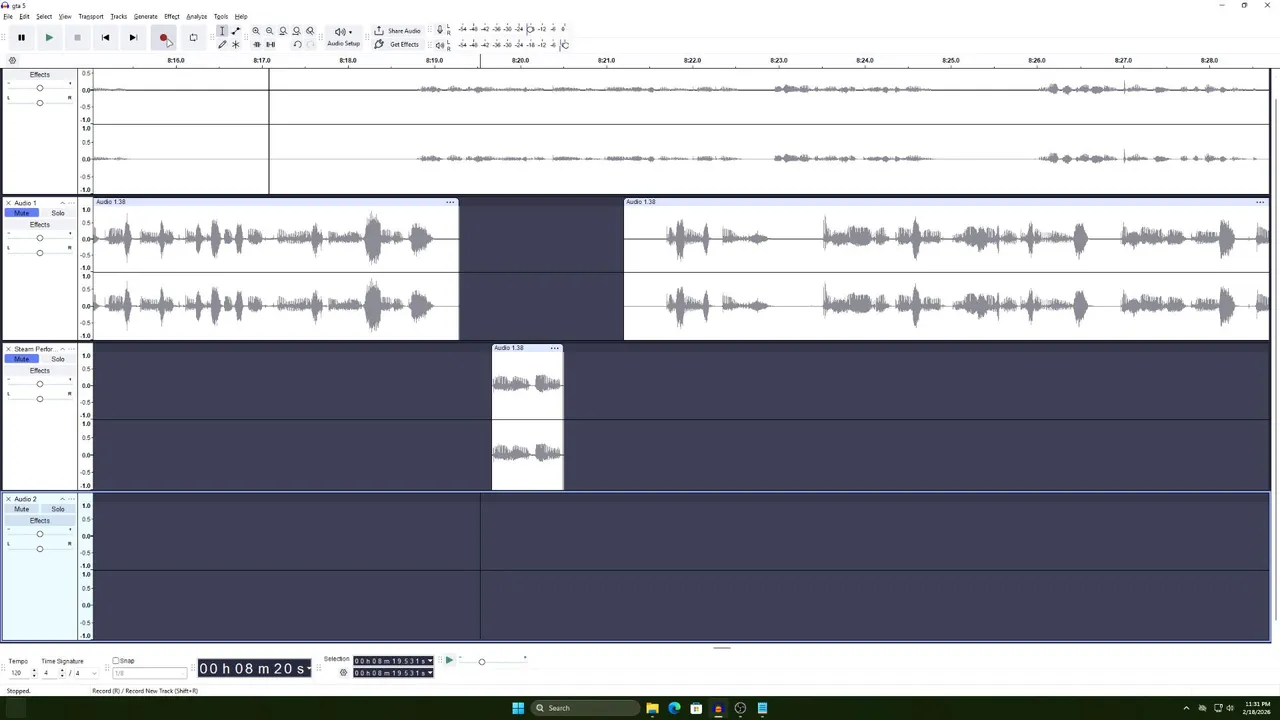The height and width of the screenshot is (720, 1280).
Task: Open the time display format dropdown
Action: click(x=309, y=668)
